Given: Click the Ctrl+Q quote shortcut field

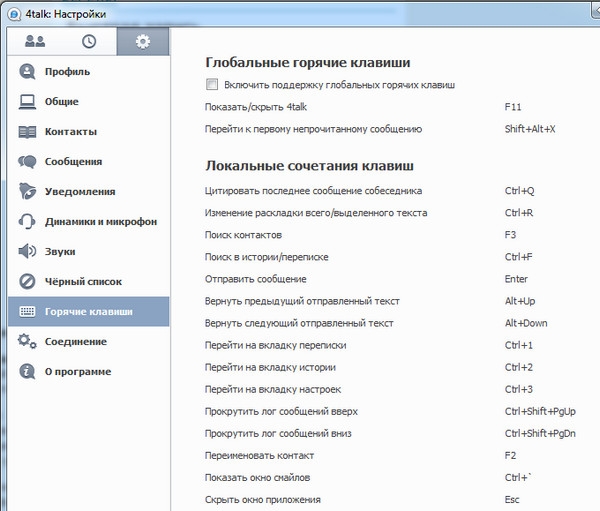Looking at the screenshot, I should point(519,190).
